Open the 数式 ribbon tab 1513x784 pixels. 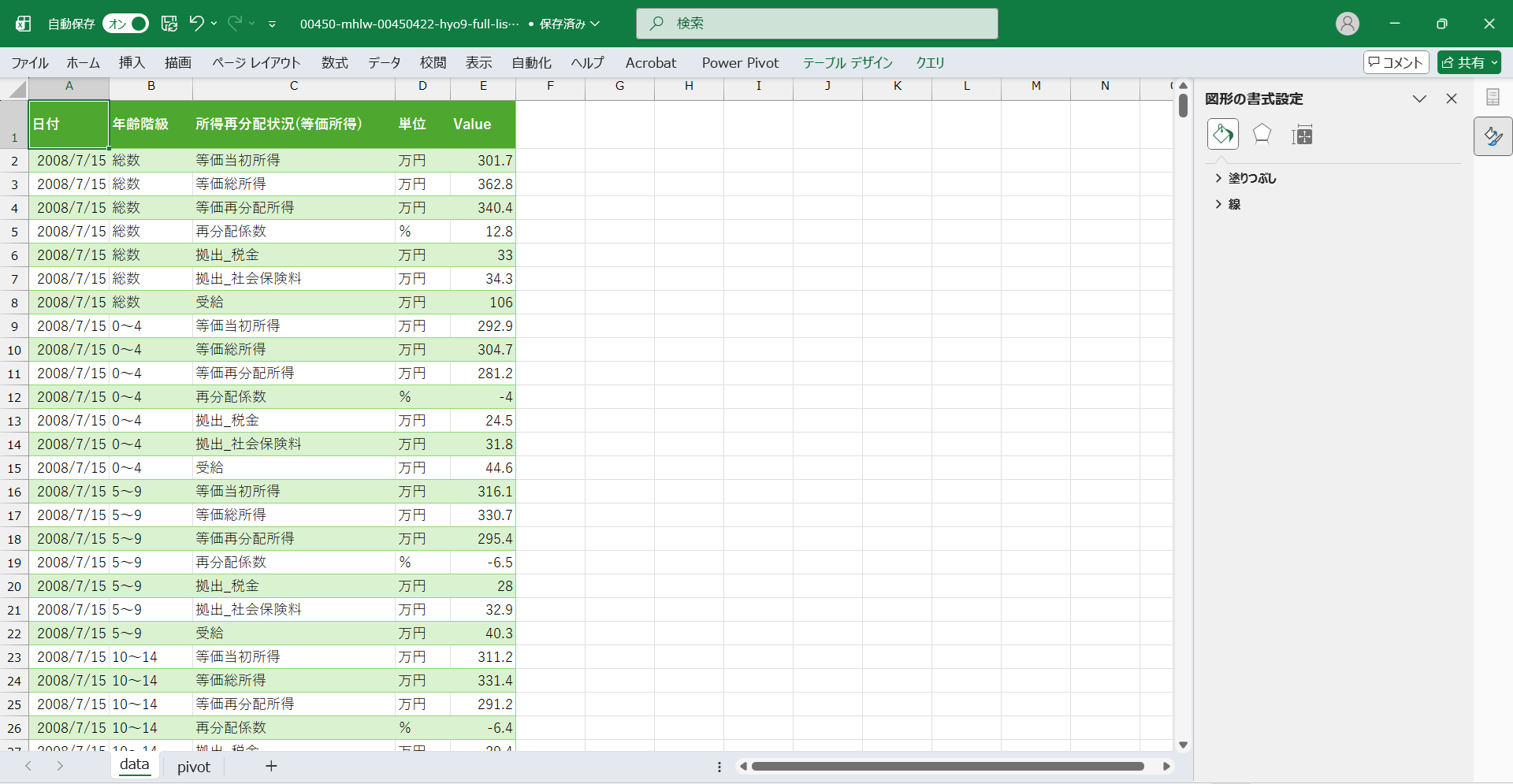(x=334, y=62)
